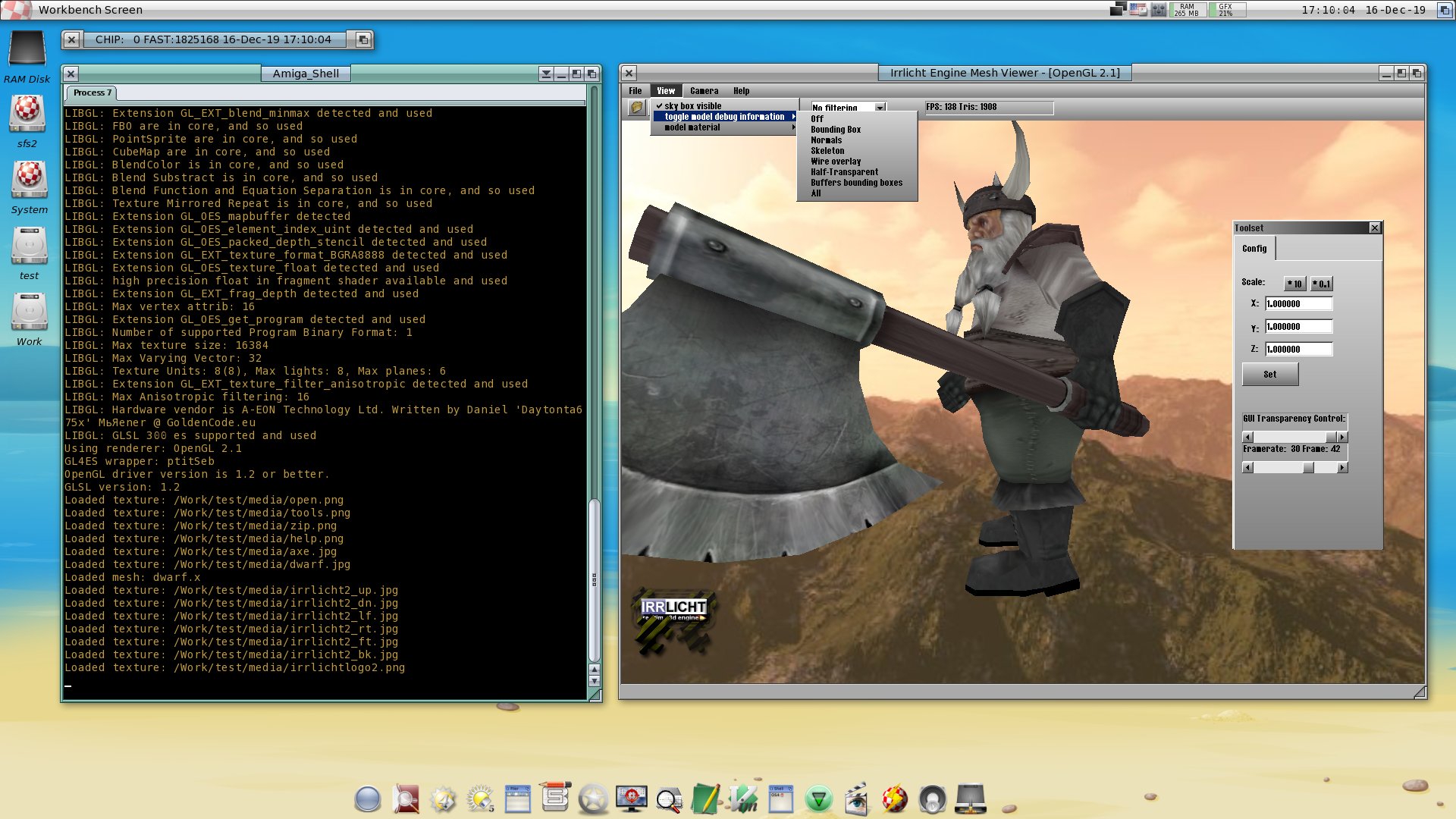Click left arrow of Framerate slider
The width and height of the screenshot is (1456, 819).
tap(1247, 468)
